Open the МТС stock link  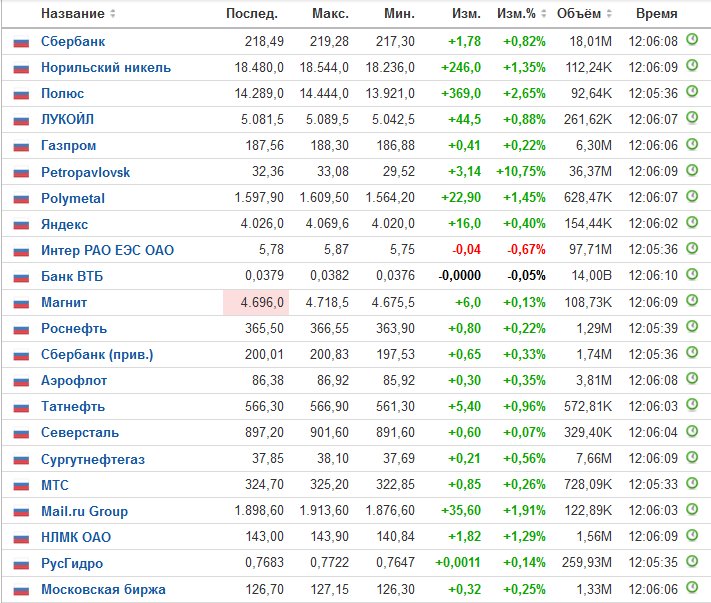[x=55, y=485]
